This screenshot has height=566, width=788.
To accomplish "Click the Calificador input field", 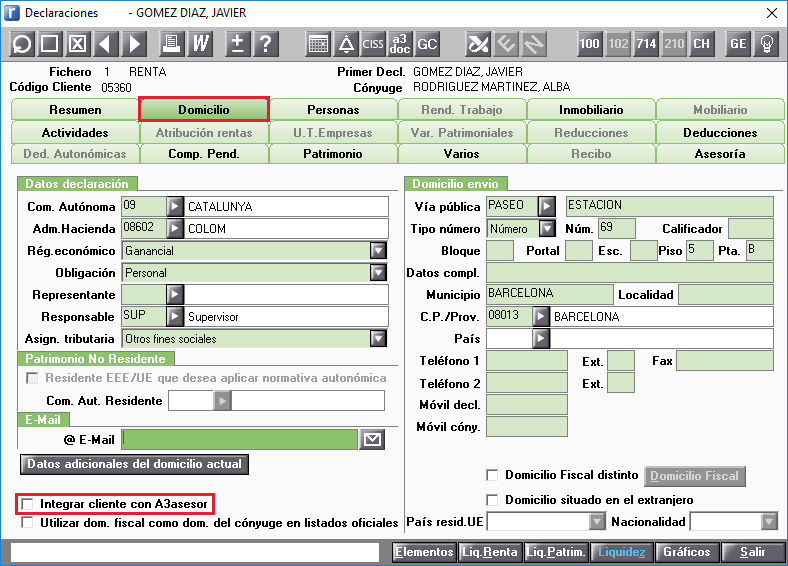I will 751,229.
